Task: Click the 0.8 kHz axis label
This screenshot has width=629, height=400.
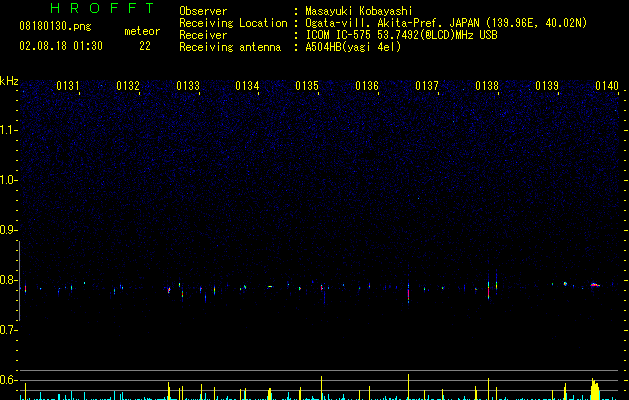Action: click(8, 280)
